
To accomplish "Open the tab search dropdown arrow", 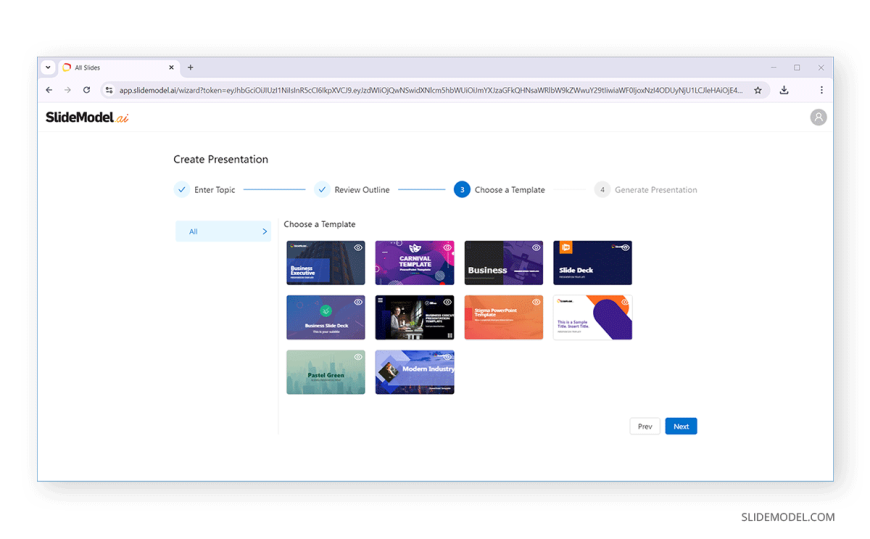I will click(48, 68).
